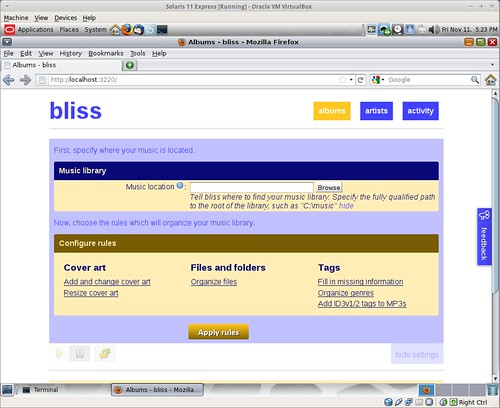Open Add ID3v1/2 tags to MP3s link
The height and width of the screenshot is (408, 500).
pos(362,304)
